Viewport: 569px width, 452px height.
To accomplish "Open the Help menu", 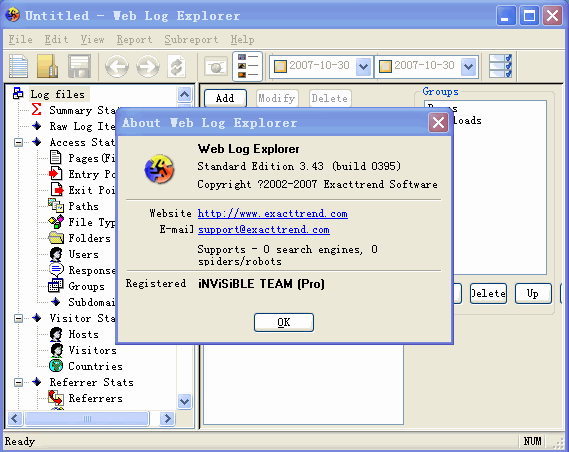I will [x=242, y=39].
